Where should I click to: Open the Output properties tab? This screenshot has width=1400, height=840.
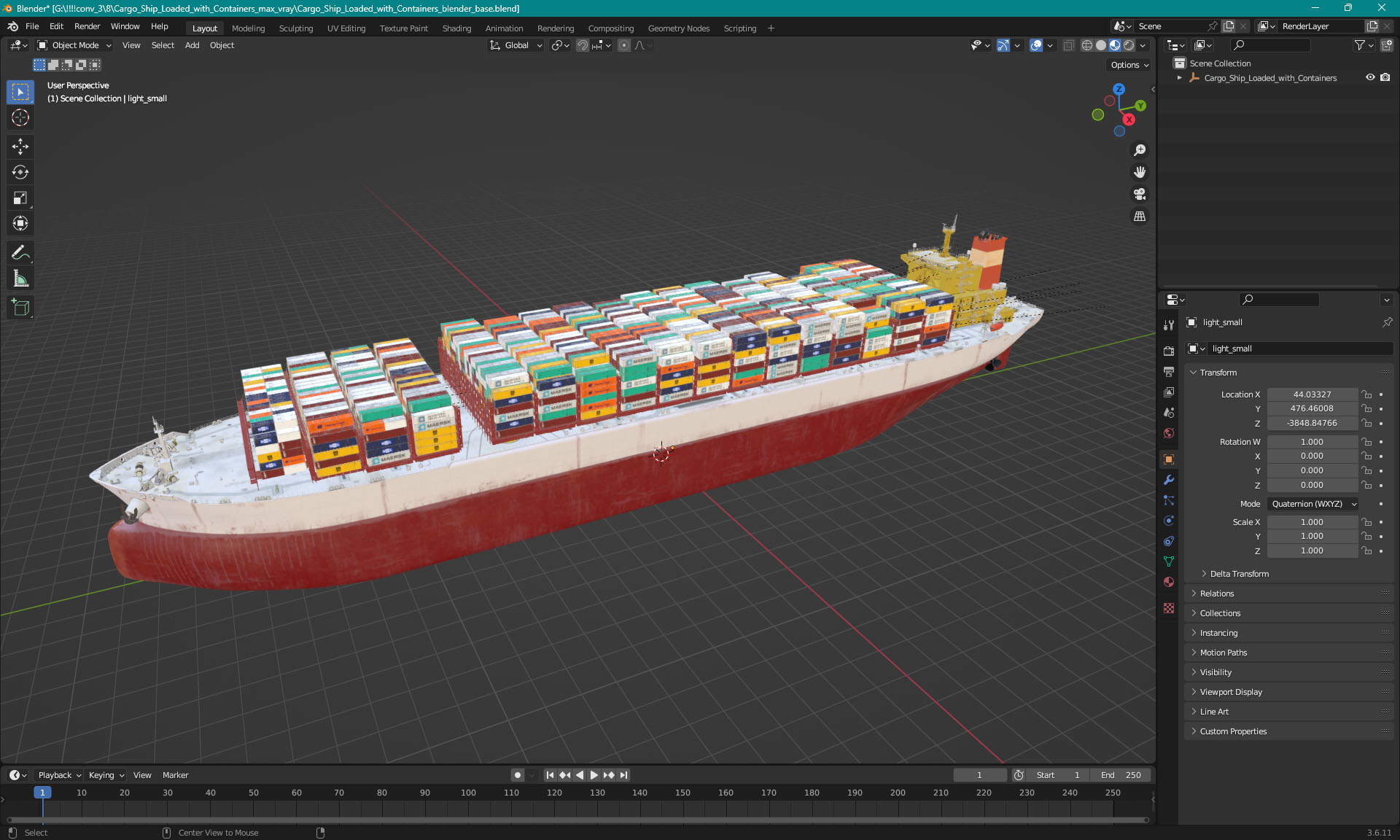tap(1169, 371)
